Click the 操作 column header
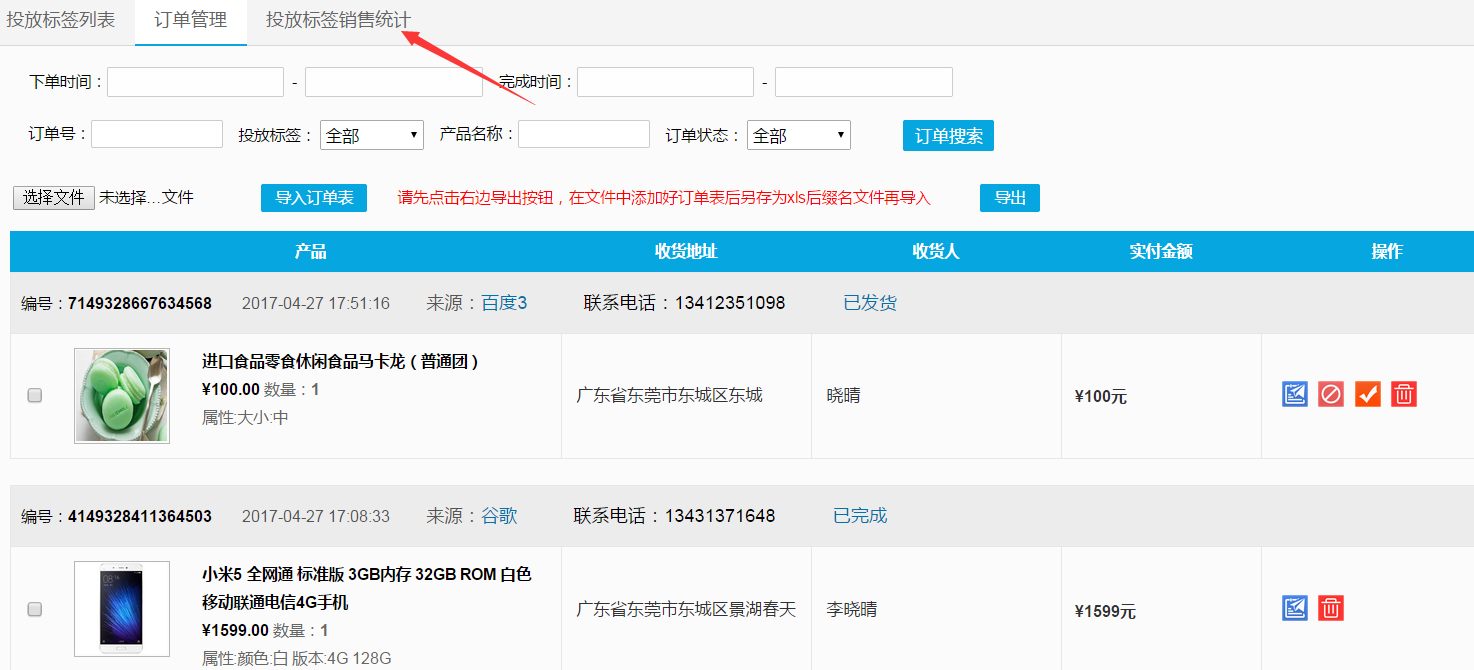This screenshot has width=1474, height=670. (1387, 252)
